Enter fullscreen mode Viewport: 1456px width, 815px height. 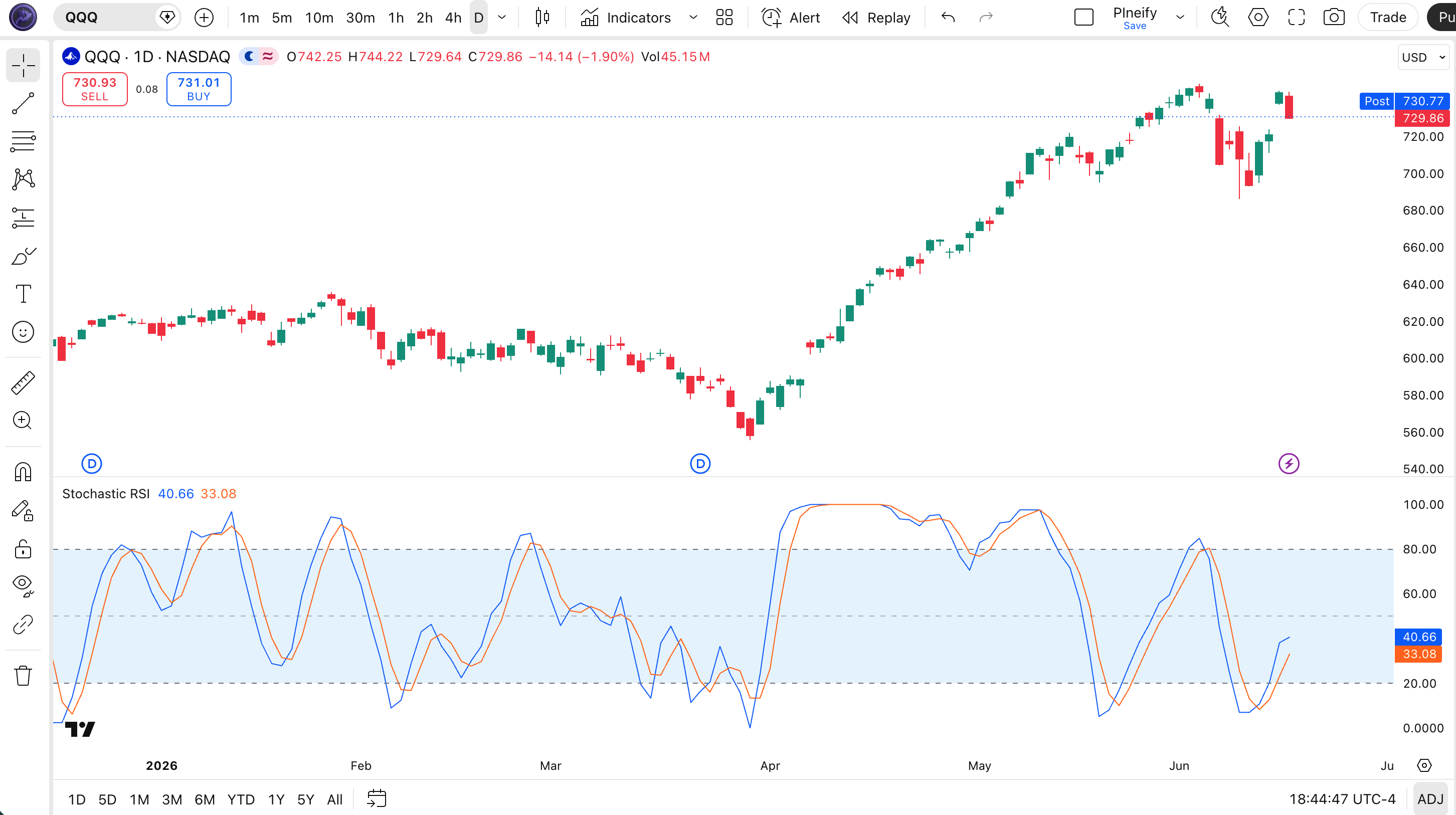point(1296,18)
